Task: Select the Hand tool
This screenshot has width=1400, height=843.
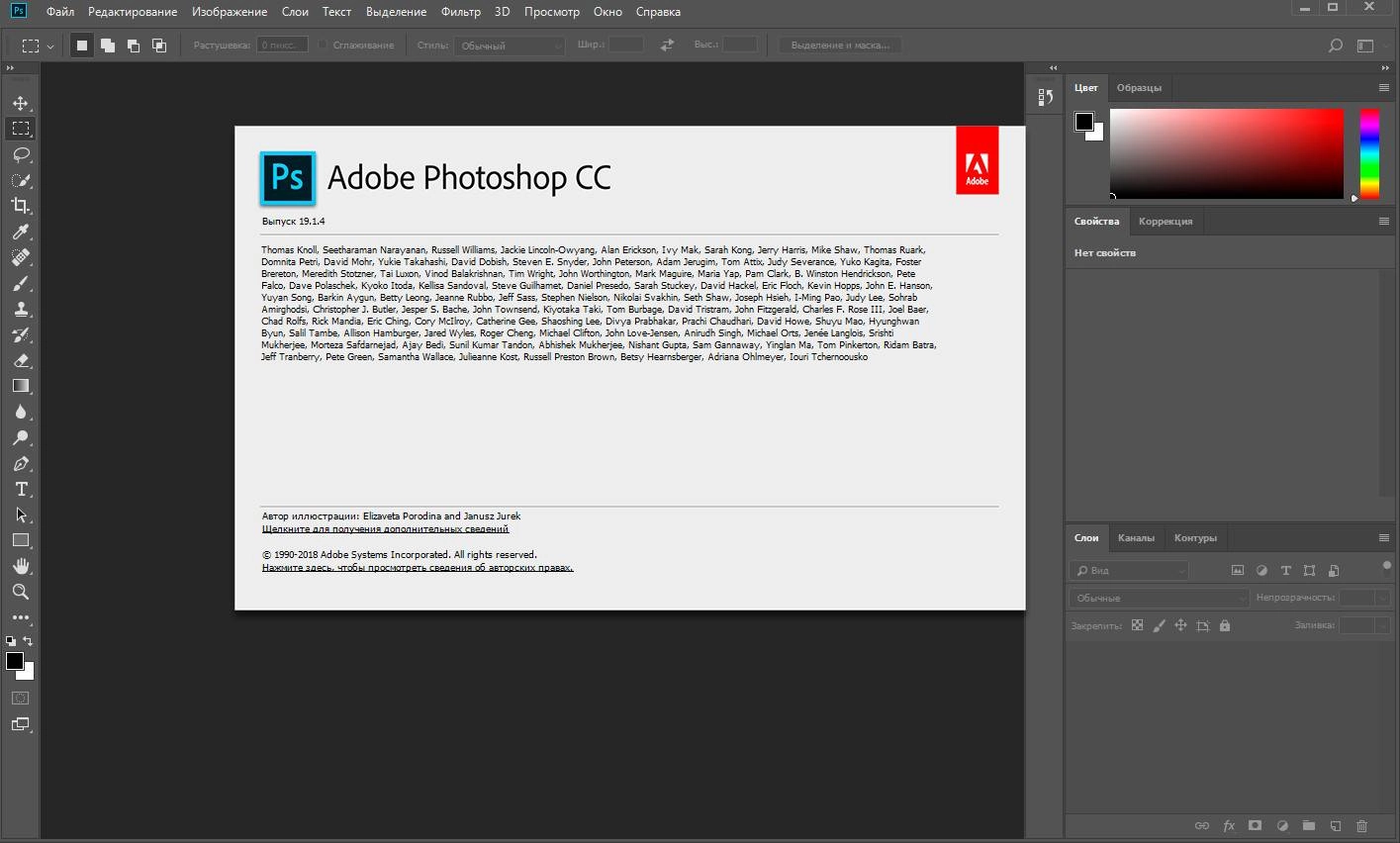Action: (21, 566)
